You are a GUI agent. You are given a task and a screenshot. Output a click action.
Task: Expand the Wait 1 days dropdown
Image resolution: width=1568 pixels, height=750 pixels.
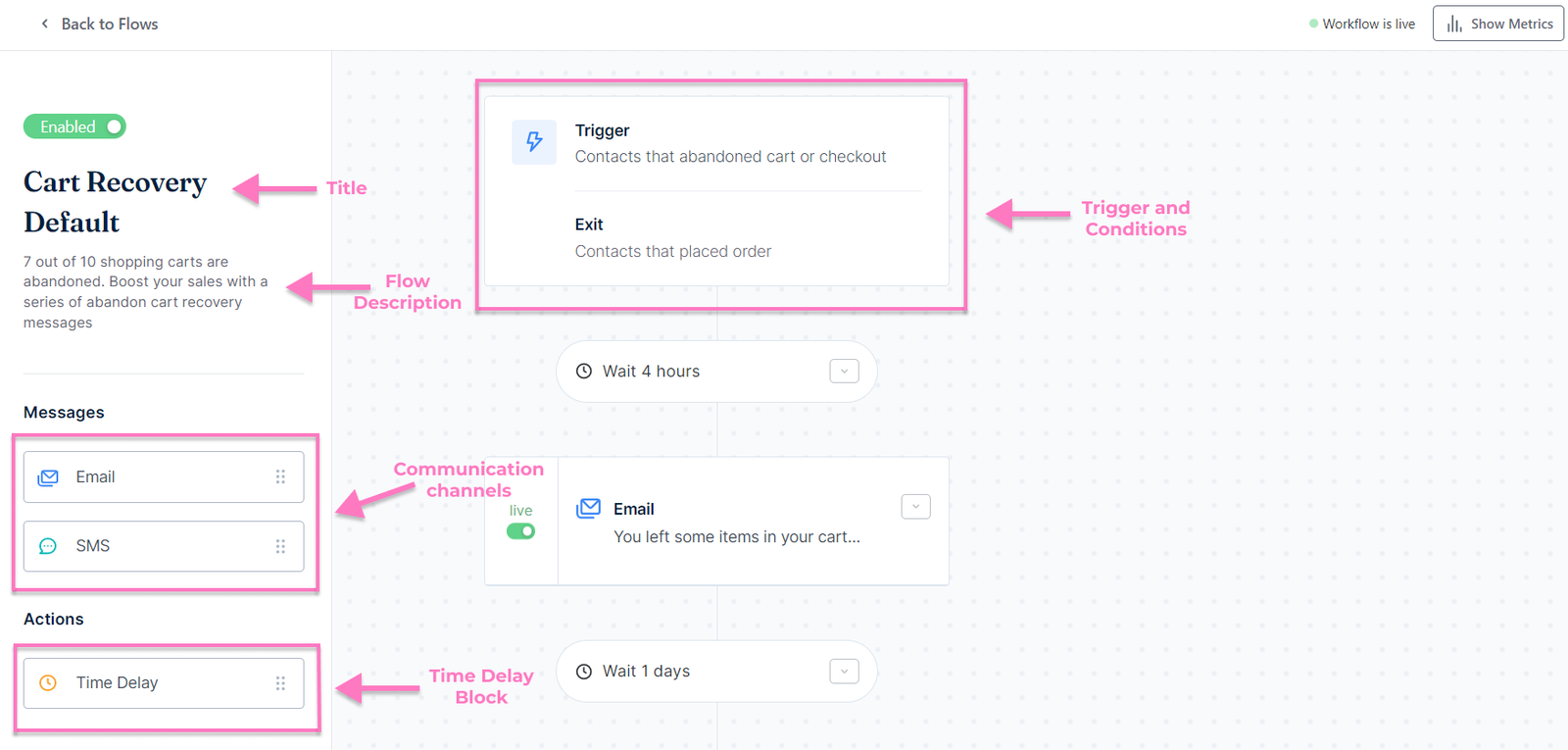(x=844, y=672)
